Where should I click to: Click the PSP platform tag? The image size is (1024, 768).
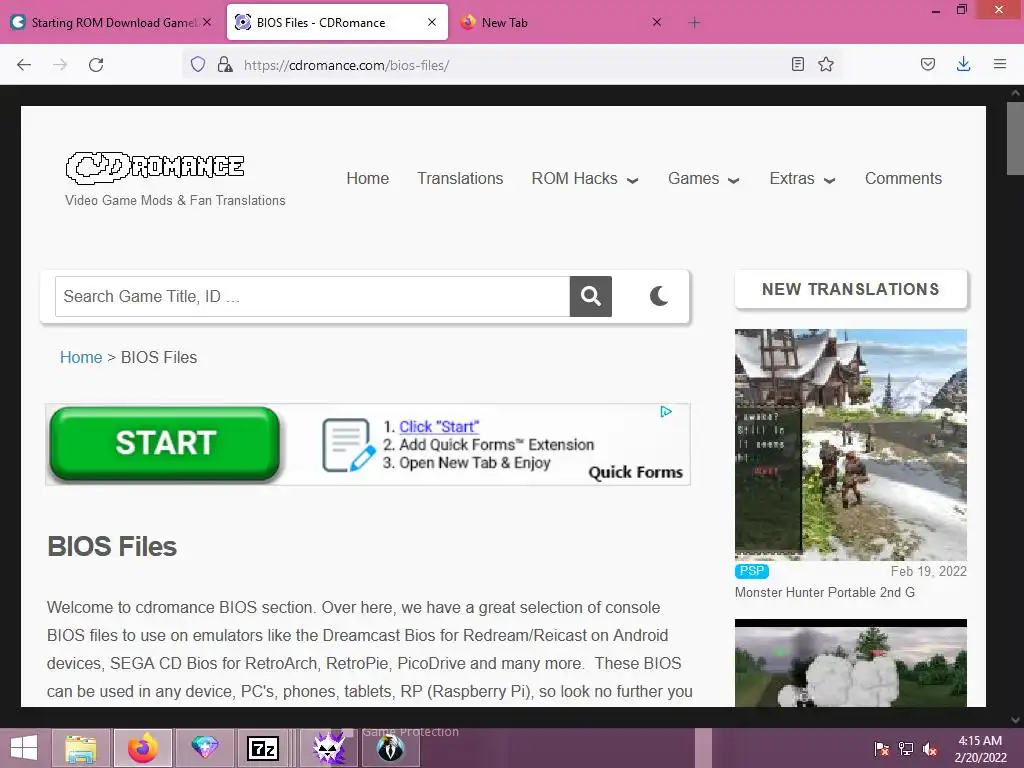click(x=752, y=571)
